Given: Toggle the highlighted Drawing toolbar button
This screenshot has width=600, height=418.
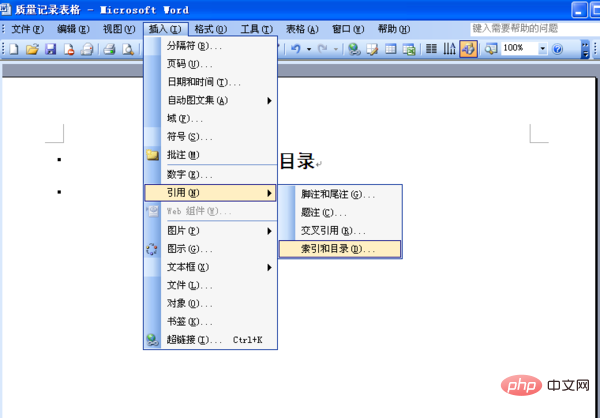Looking at the screenshot, I should [468, 48].
